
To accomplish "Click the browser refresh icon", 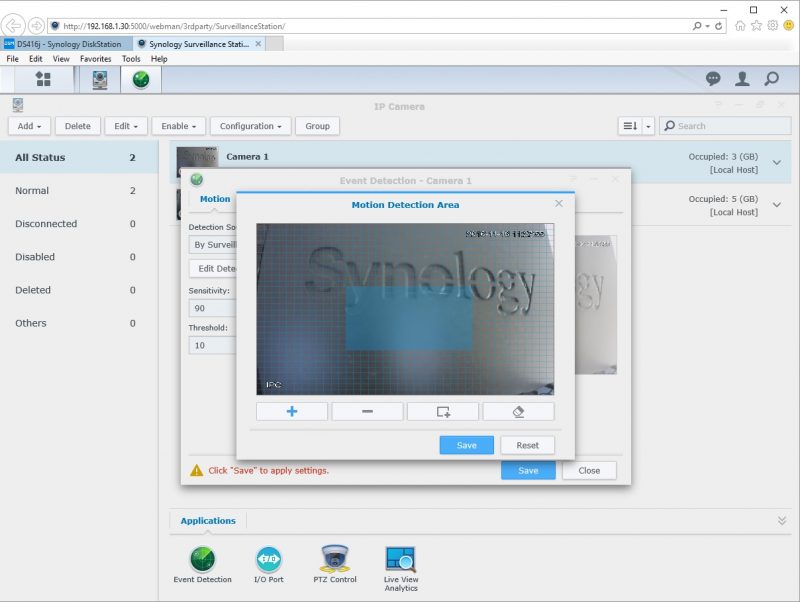I will coord(719,26).
